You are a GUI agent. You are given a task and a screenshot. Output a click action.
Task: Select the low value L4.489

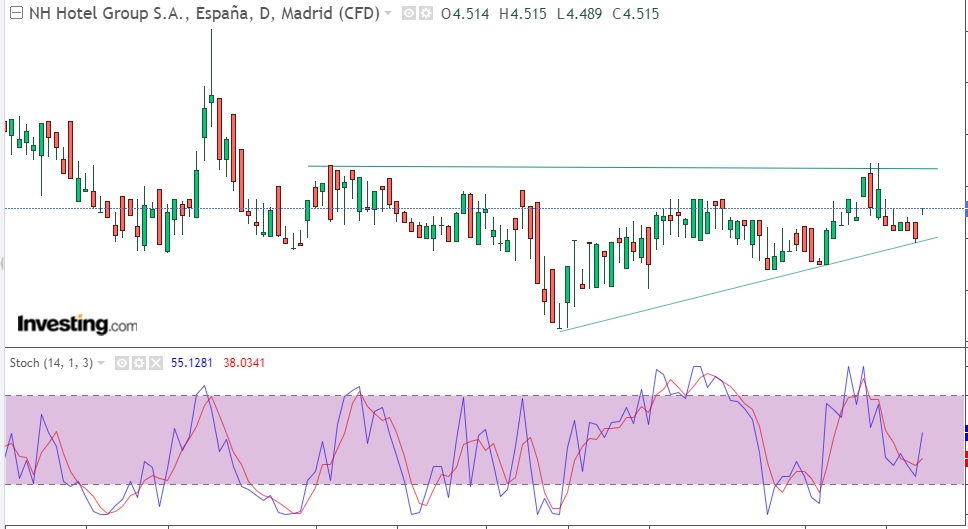click(579, 14)
